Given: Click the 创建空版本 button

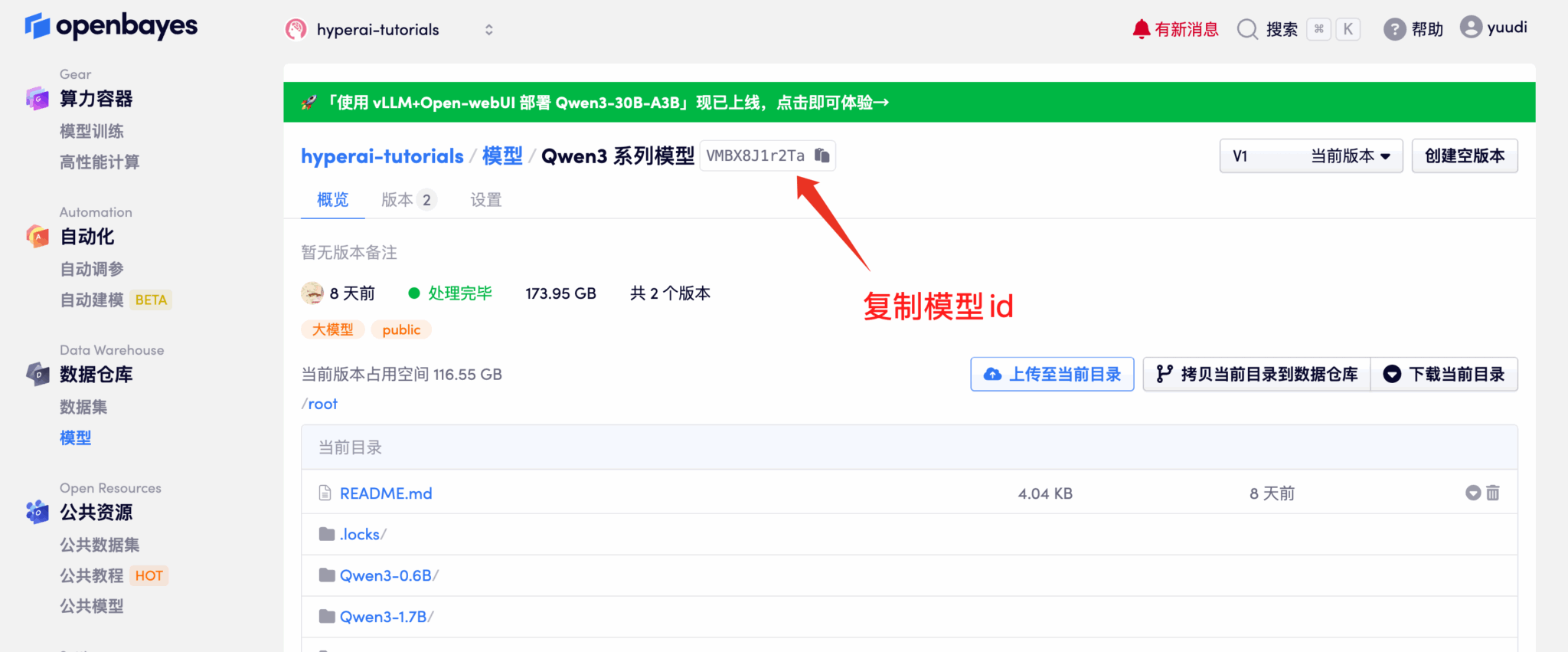Looking at the screenshot, I should click(1464, 156).
